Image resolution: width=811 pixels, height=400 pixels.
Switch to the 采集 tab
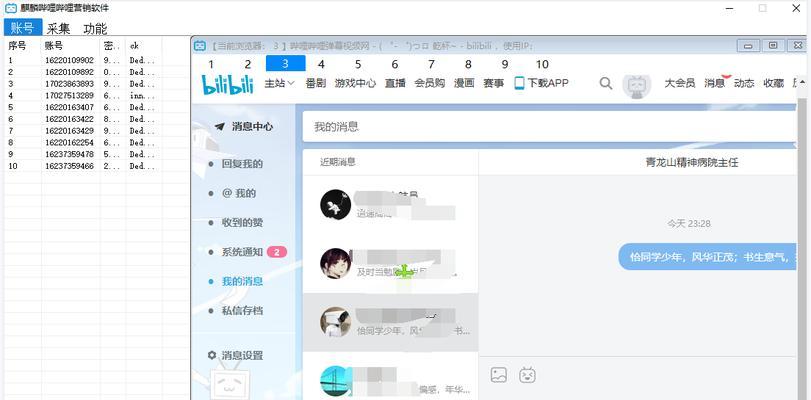[x=58, y=28]
